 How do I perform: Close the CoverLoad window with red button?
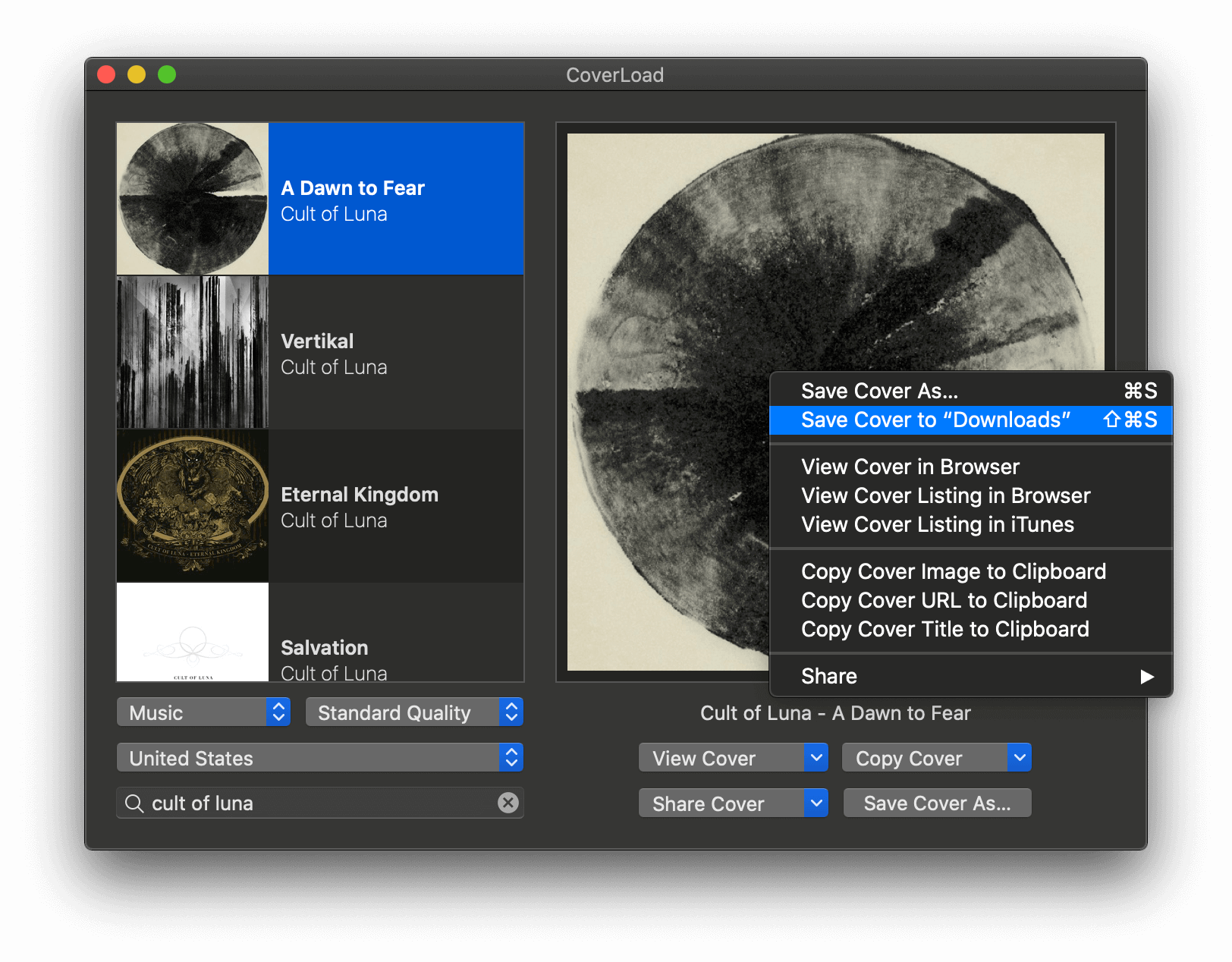click(x=106, y=74)
